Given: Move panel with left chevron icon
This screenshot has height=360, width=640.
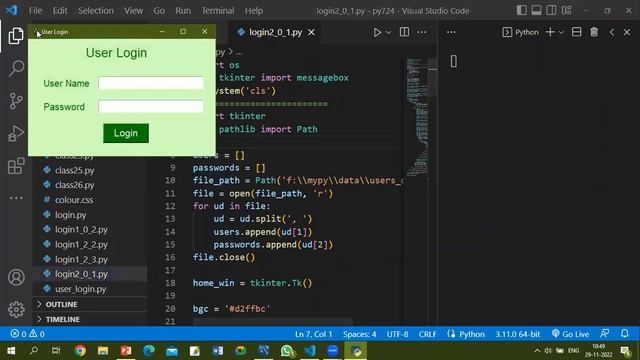Looking at the screenshot, I should point(611,32).
